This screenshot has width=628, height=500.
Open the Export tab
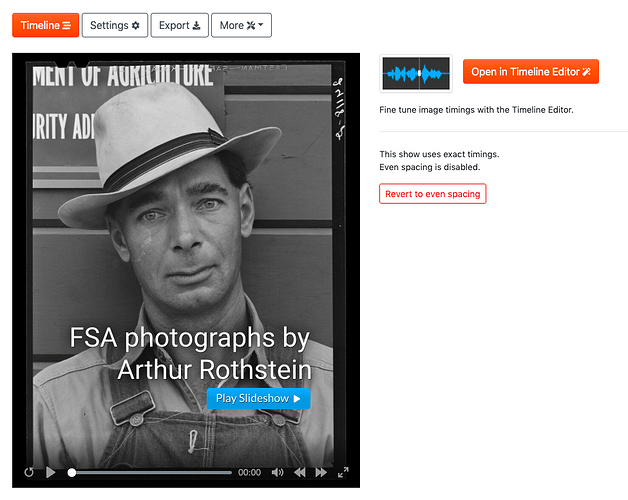(179, 25)
